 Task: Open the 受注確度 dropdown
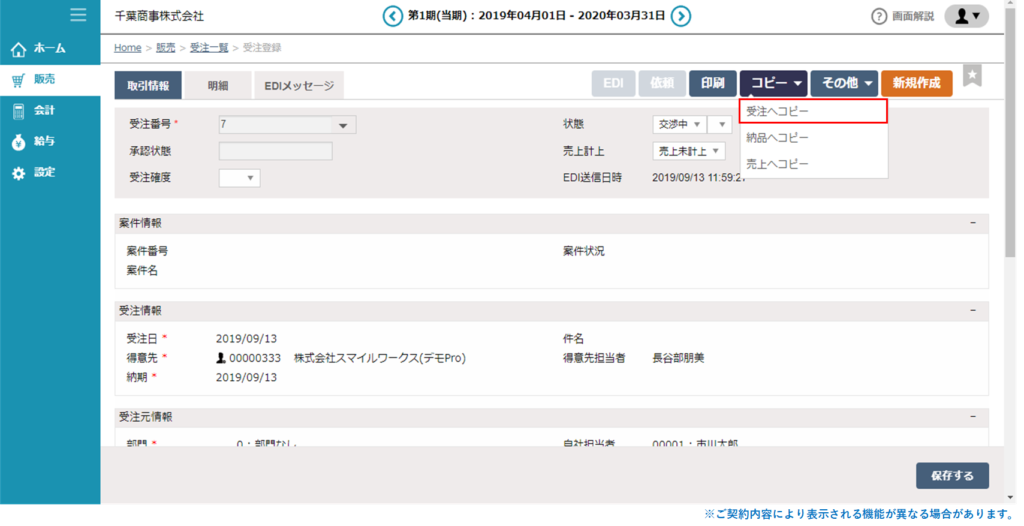click(x=239, y=178)
